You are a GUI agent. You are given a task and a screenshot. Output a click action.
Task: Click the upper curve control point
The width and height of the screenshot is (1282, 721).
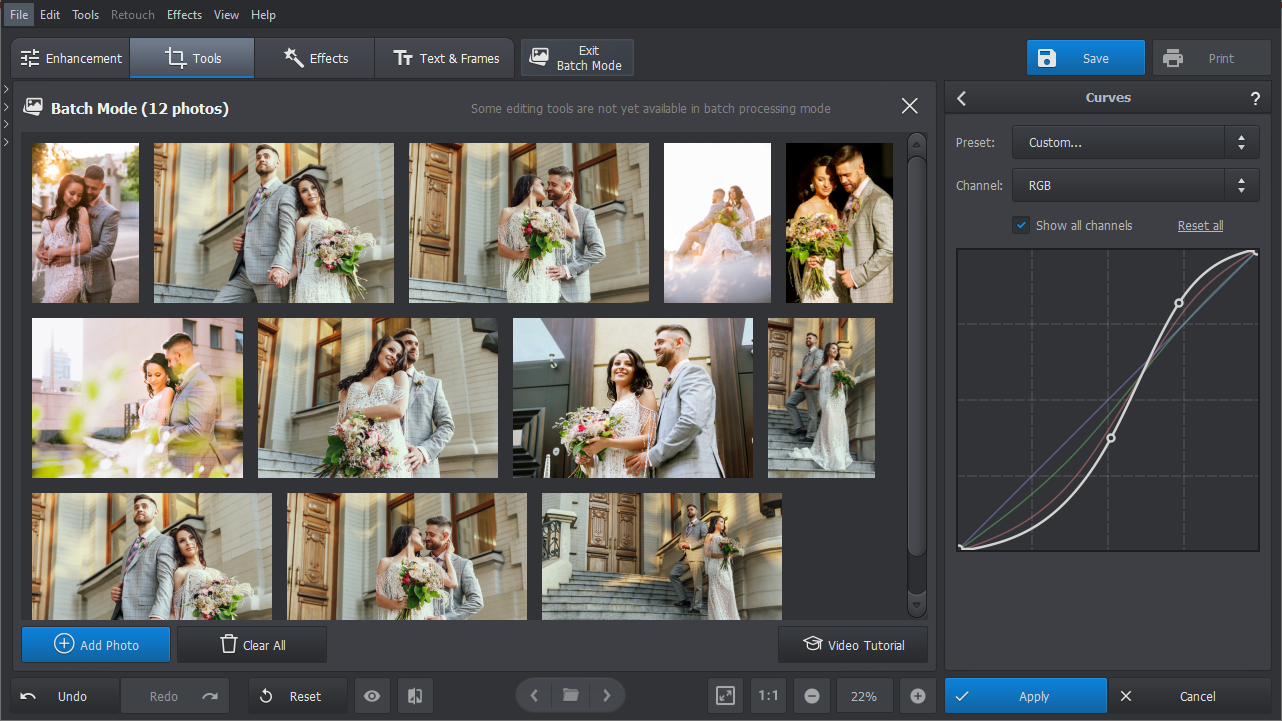point(1179,302)
